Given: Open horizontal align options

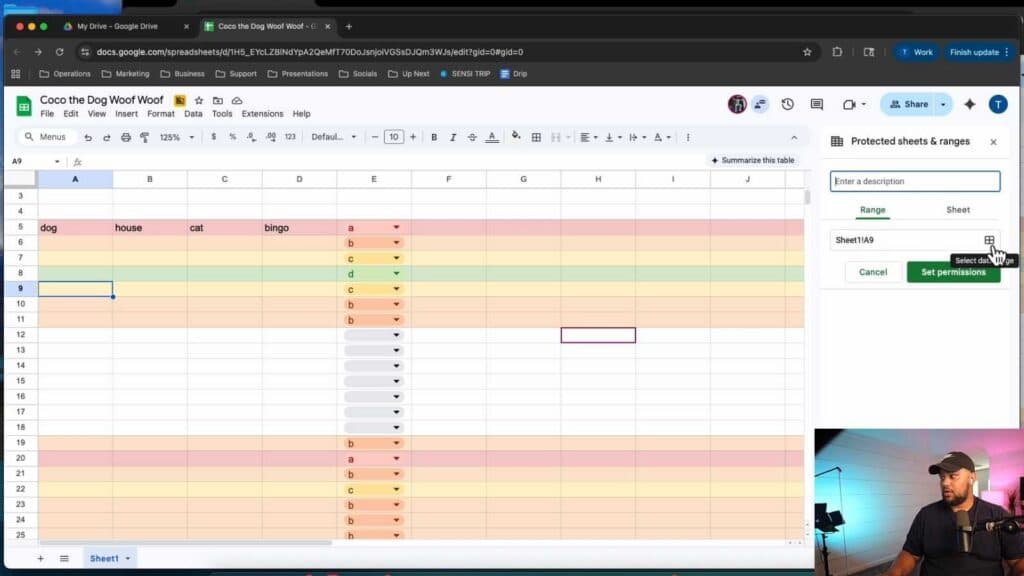Looking at the screenshot, I should point(588,137).
